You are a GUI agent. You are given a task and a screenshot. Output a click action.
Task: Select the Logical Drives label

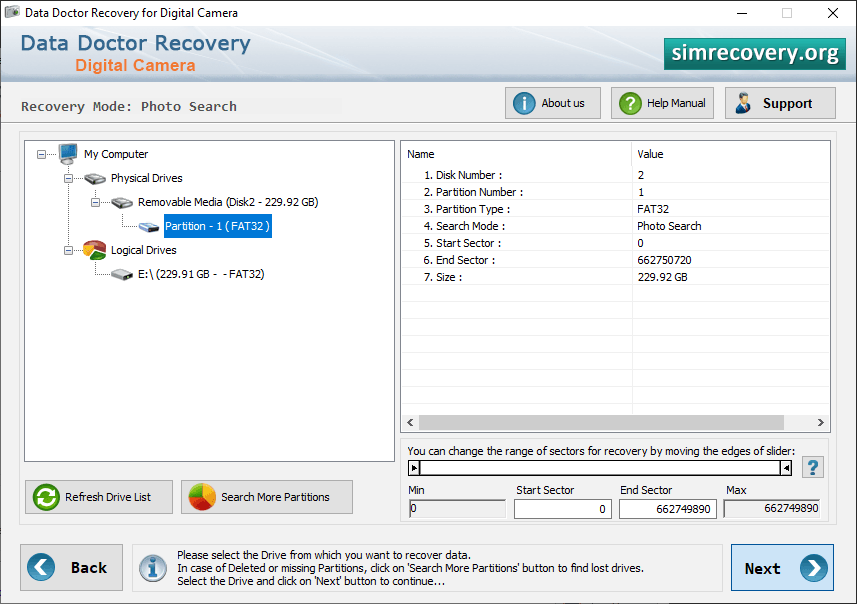144,250
